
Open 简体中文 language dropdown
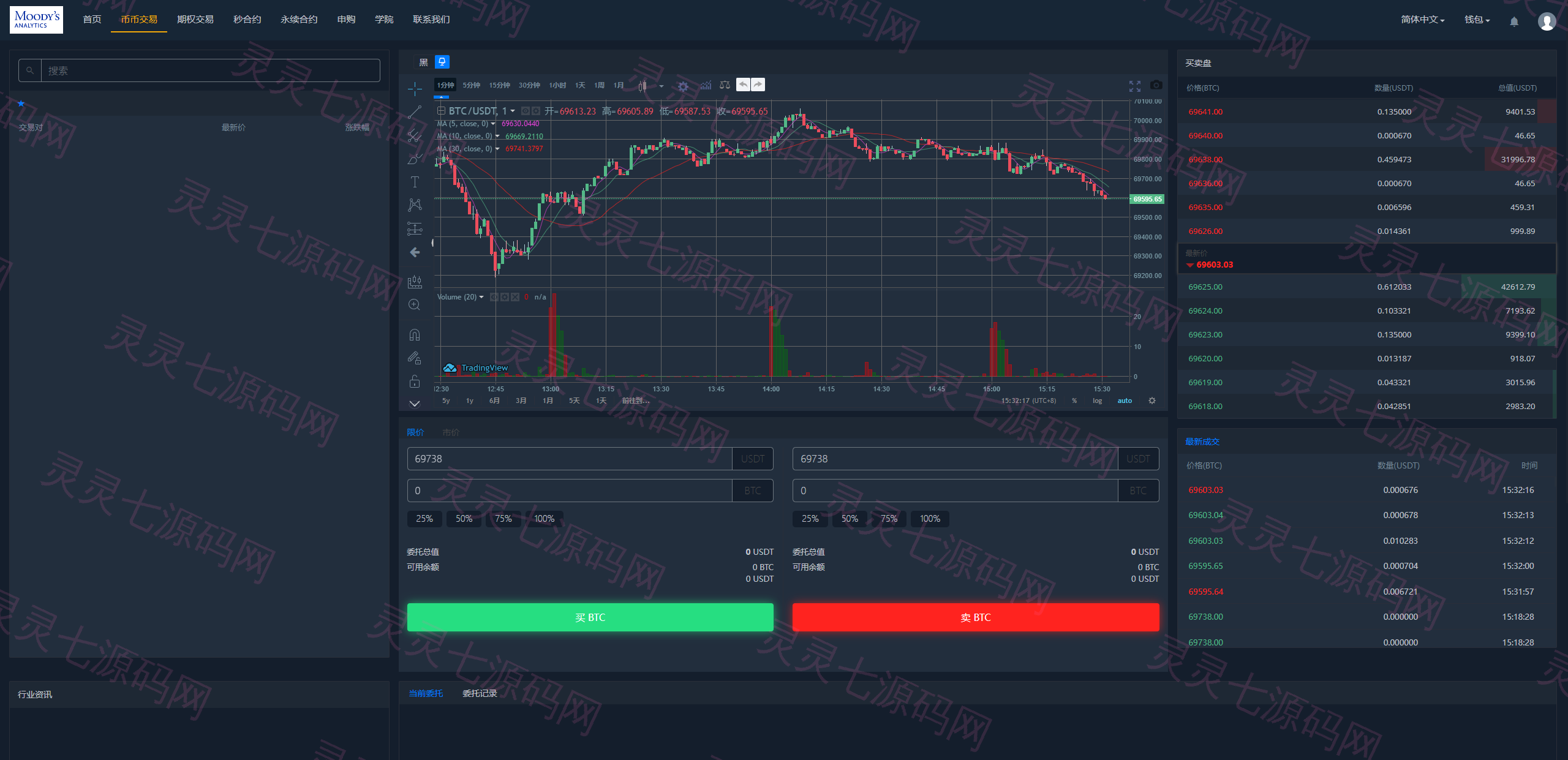[x=1422, y=20]
